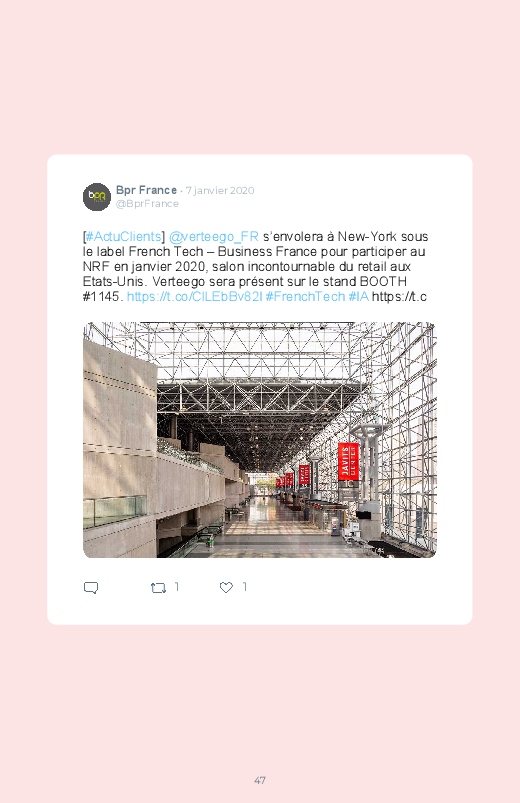520x803 pixels.
Task: Open the Bpr France profile avatar
Action: [x=97, y=197]
